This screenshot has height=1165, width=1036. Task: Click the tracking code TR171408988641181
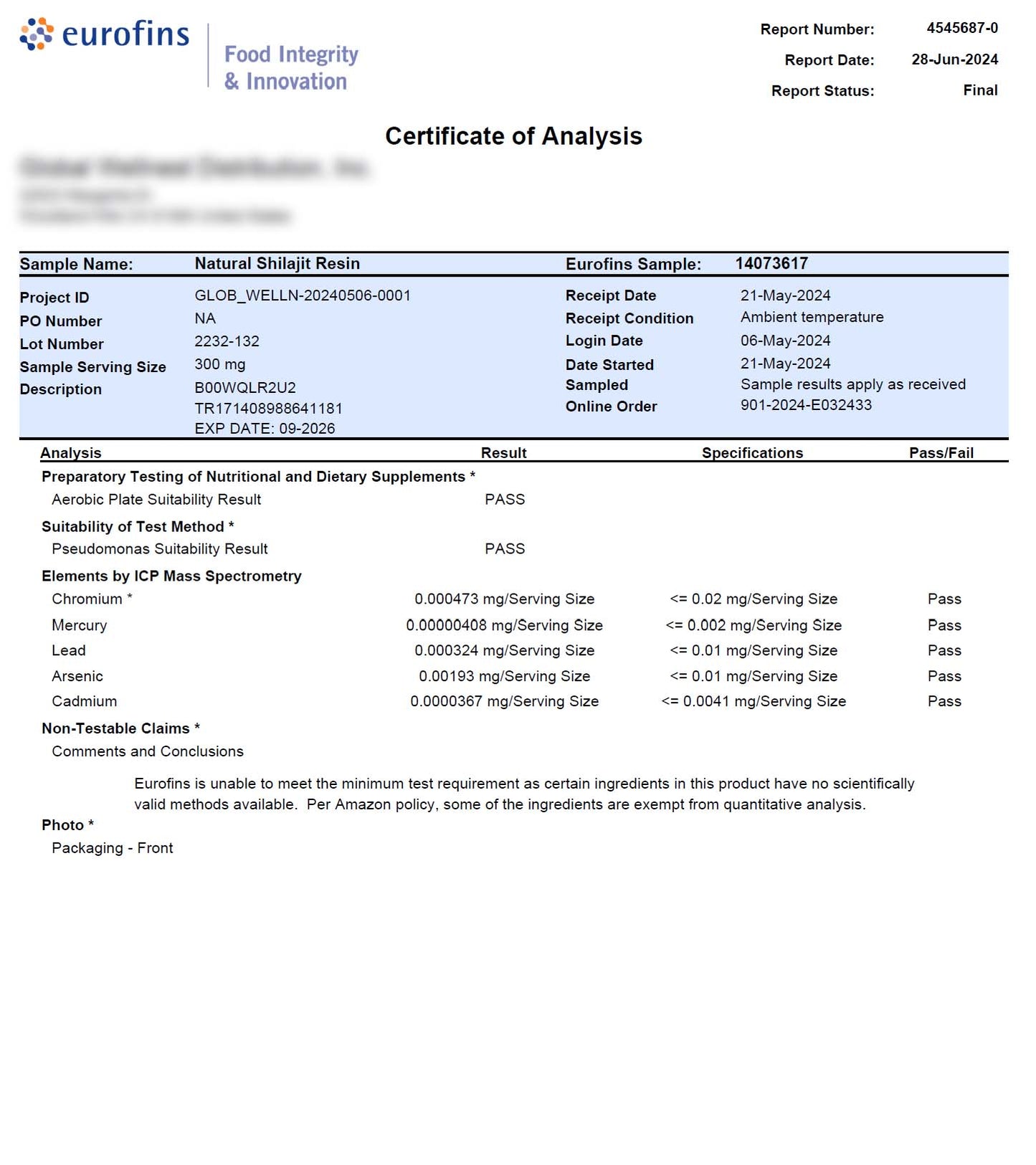(x=268, y=409)
